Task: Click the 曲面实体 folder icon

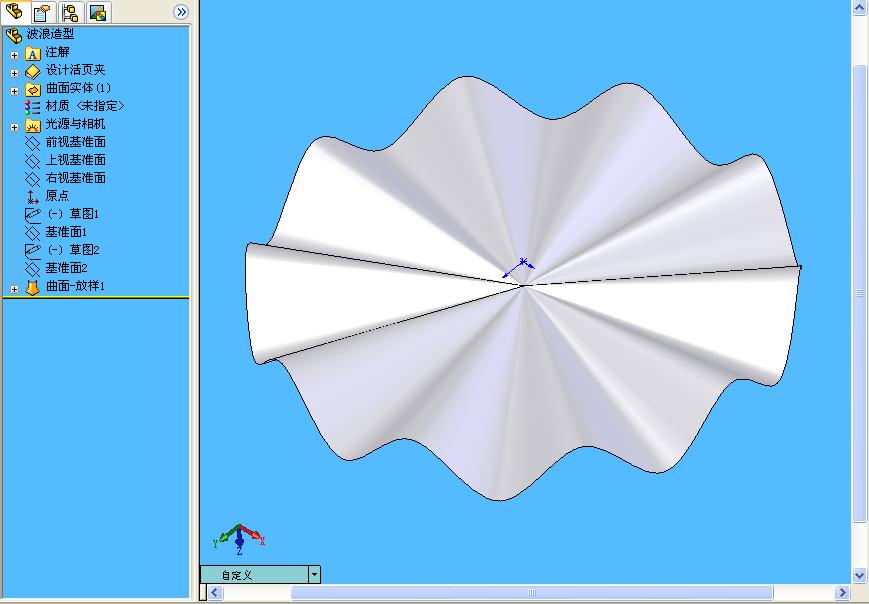Action: click(x=33, y=89)
